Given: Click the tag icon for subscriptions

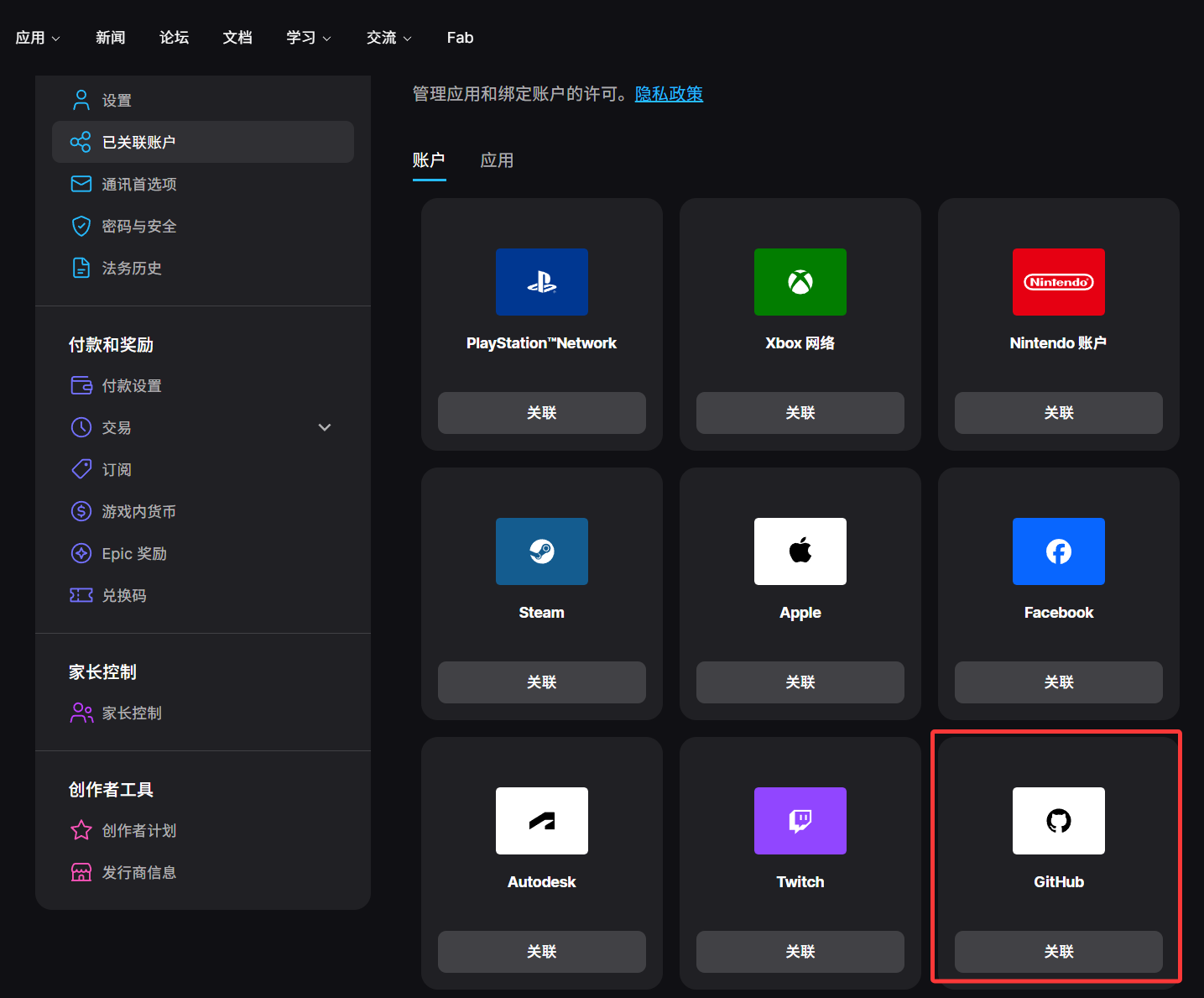Looking at the screenshot, I should click(81, 469).
